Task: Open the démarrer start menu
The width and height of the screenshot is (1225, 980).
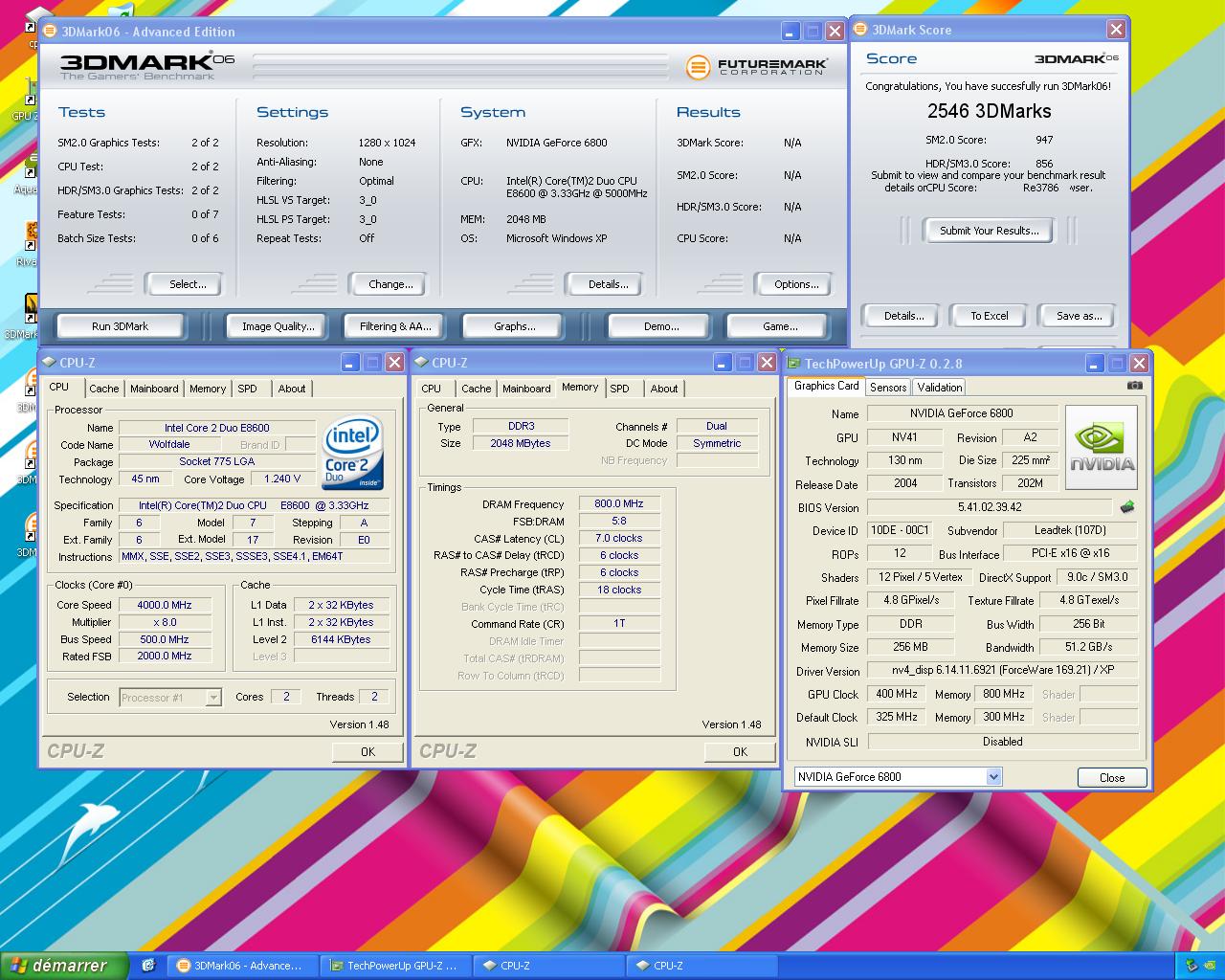Action: click(x=64, y=966)
